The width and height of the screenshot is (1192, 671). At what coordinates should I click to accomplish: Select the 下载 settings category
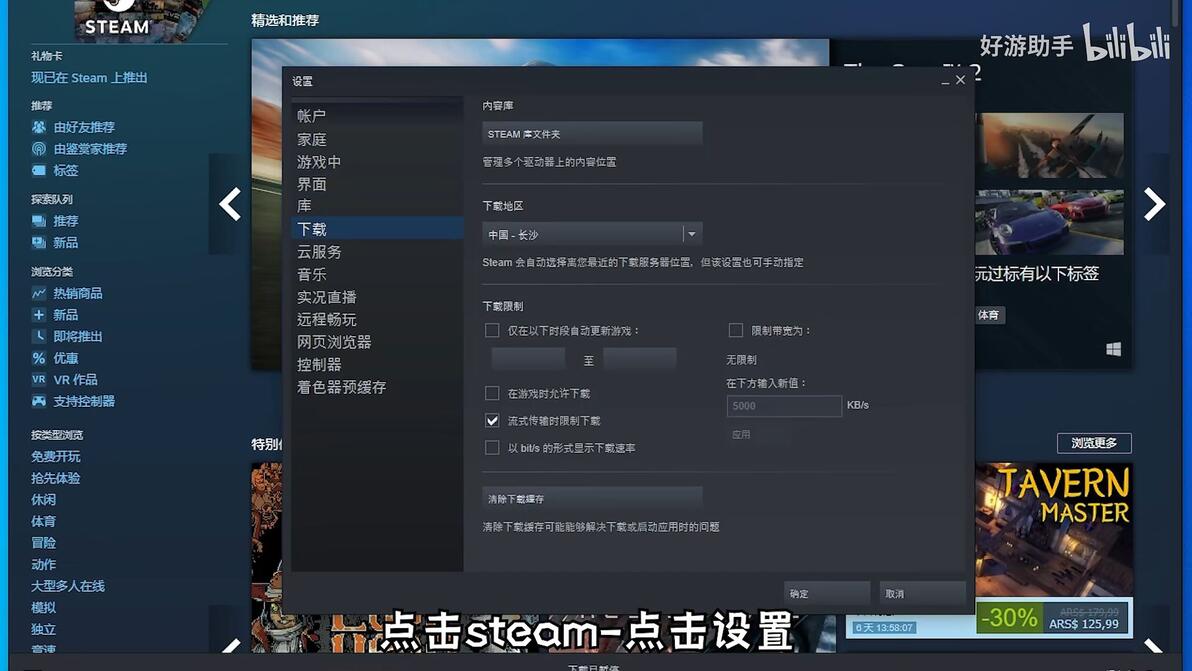pyautogui.click(x=377, y=228)
